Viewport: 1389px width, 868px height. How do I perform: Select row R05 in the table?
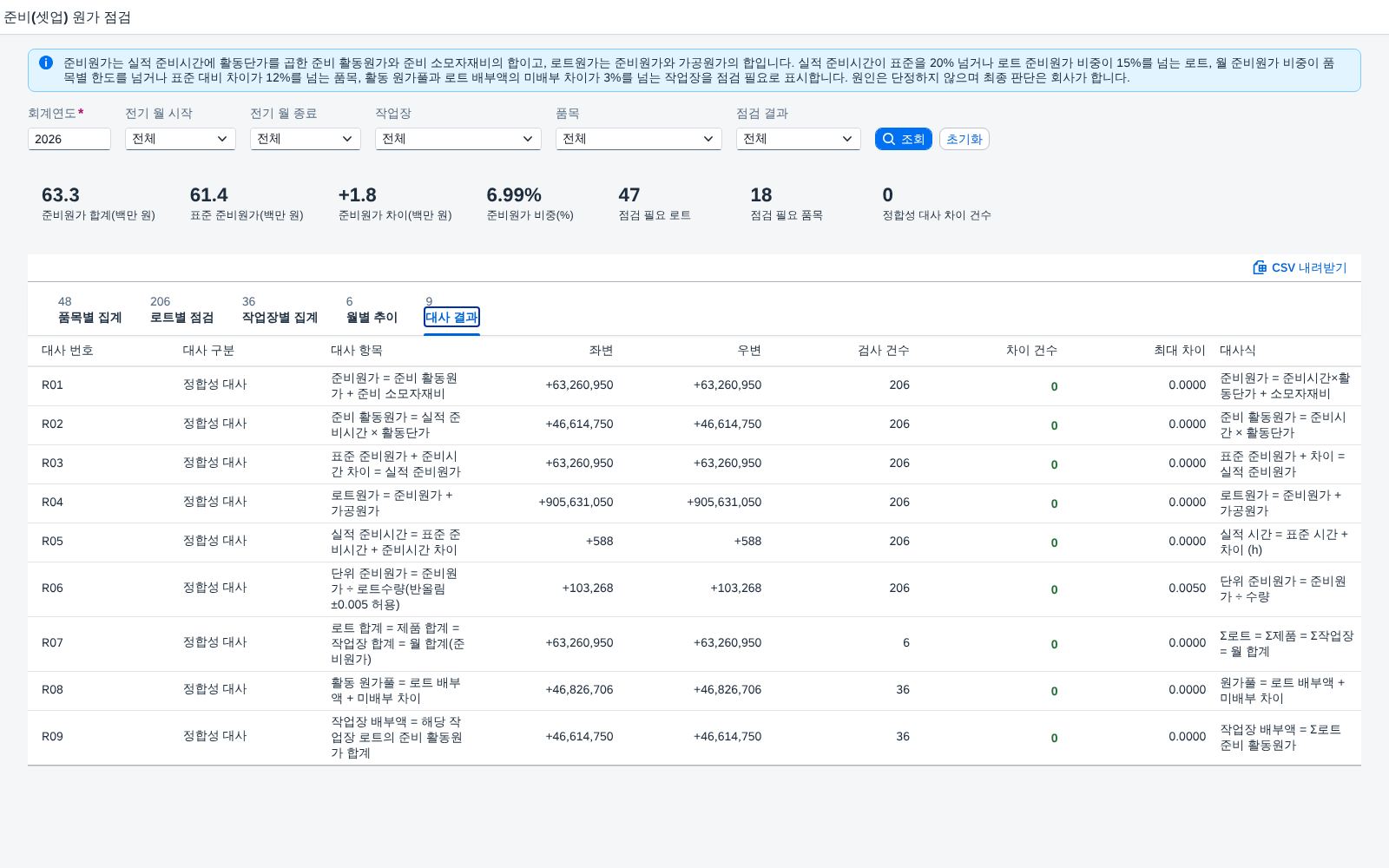pos(694,542)
